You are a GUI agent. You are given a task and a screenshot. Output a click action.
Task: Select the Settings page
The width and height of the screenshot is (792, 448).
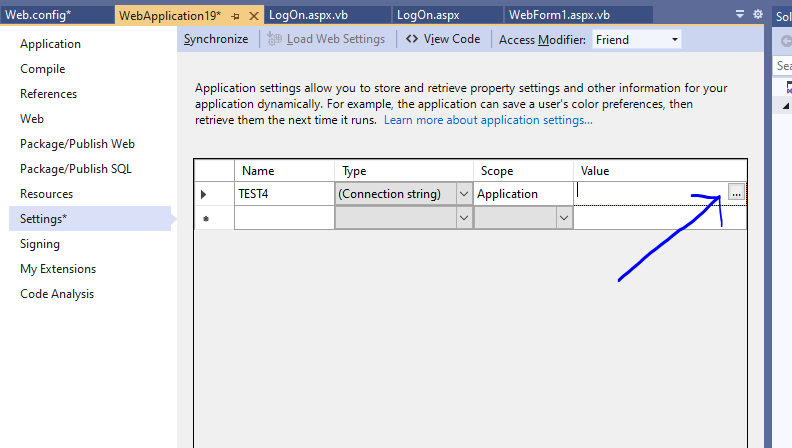pyautogui.click(x=90, y=219)
